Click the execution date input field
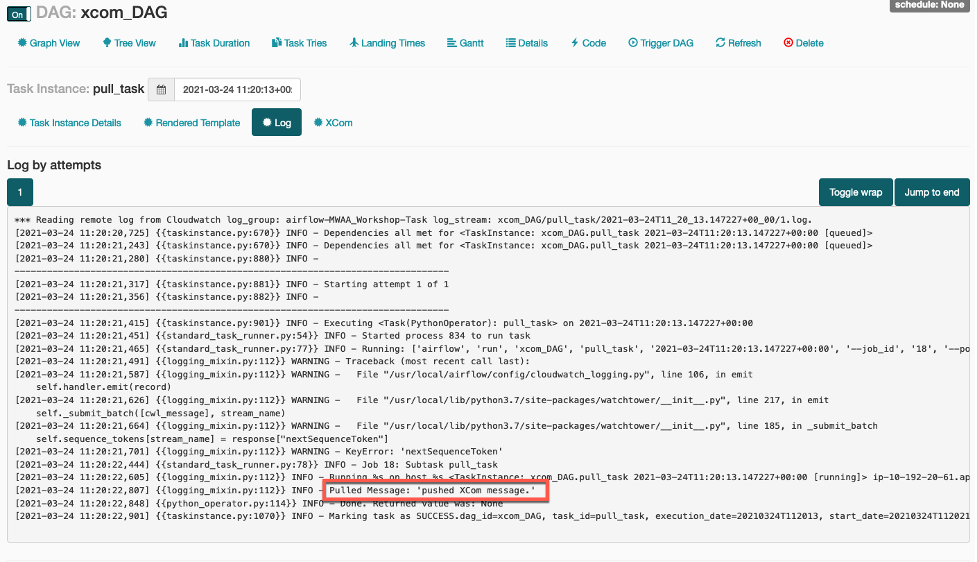Screen dimensions: 977x562 pos(237,90)
